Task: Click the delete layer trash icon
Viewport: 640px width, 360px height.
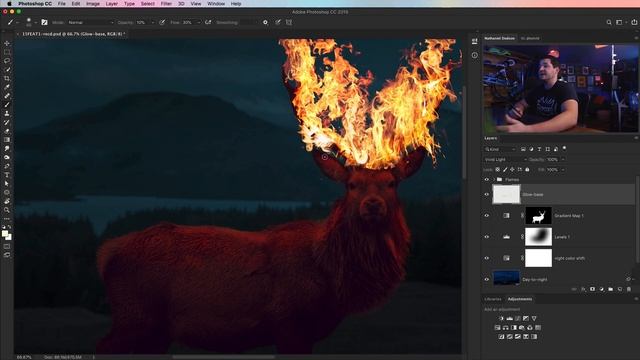Action: pyautogui.click(x=629, y=289)
